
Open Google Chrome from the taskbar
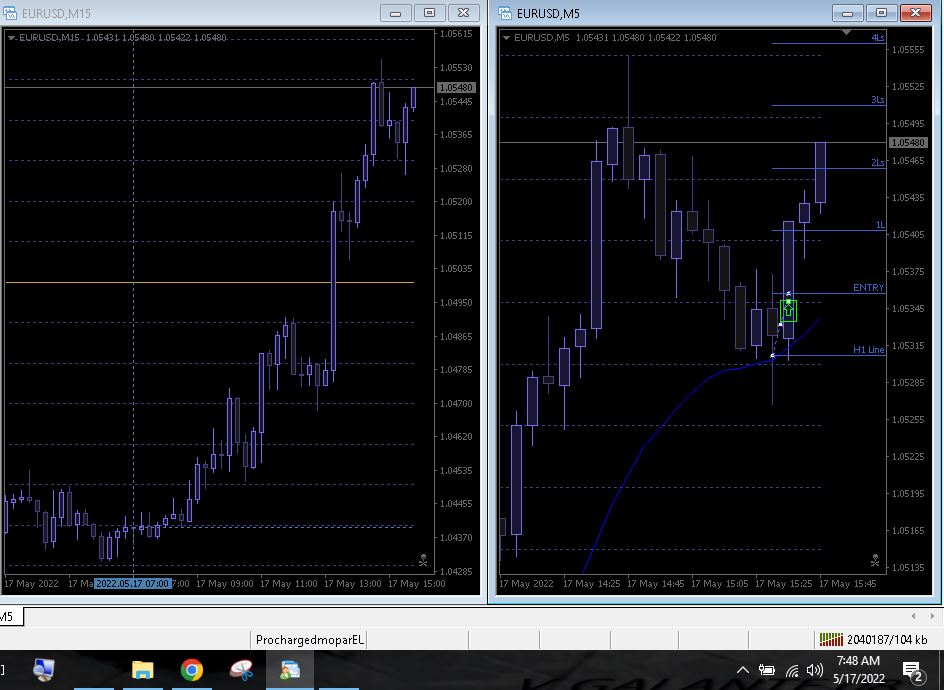(x=191, y=670)
